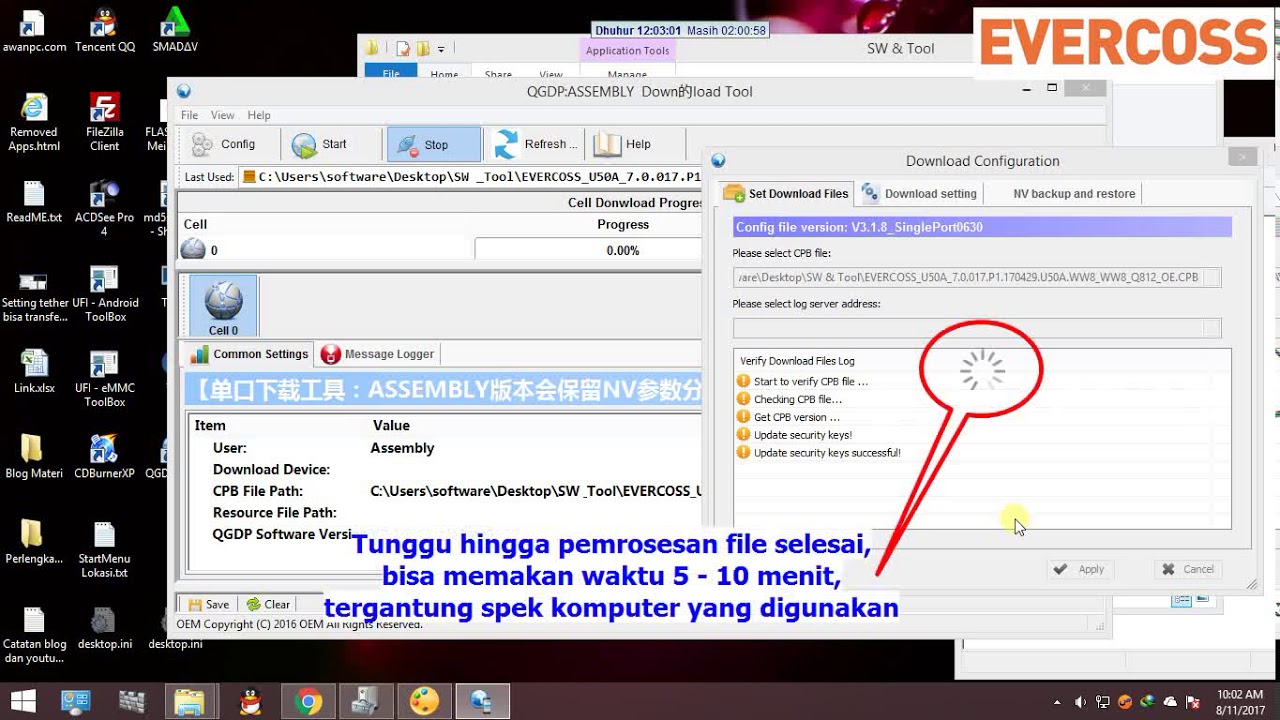Click the Last Used path field
This screenshot has height=720, width=1280.
click(470, 177)
